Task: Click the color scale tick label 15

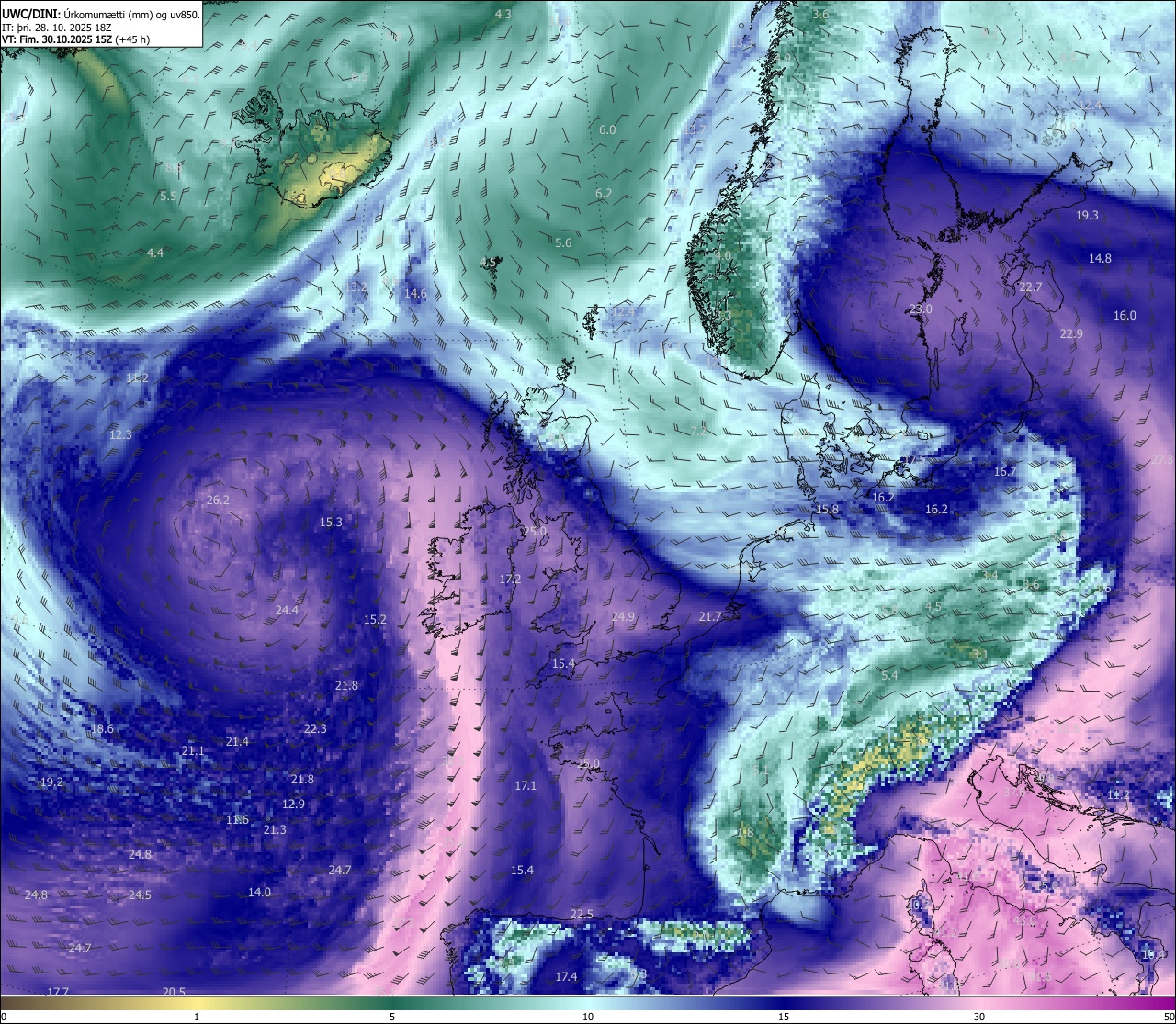Action: [x=784, y=1017]
